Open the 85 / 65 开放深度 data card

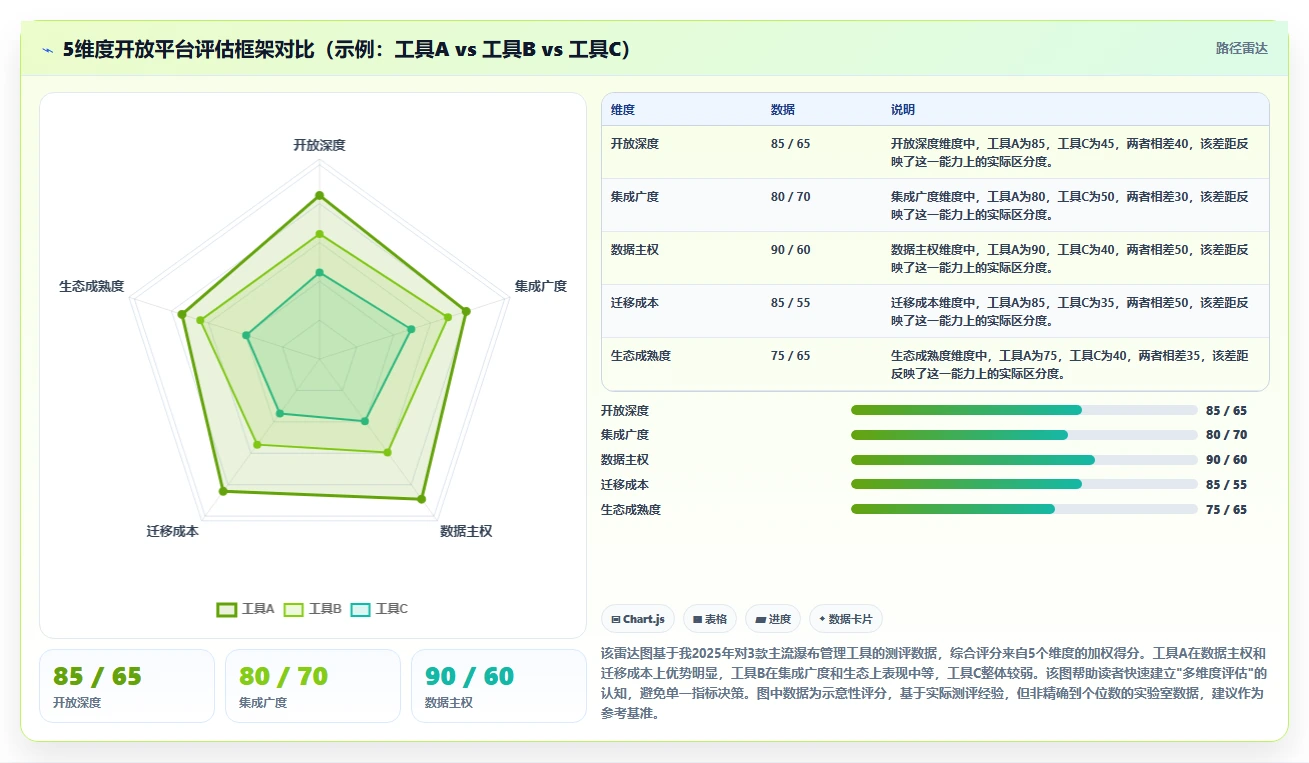click(x=127, y=686)
